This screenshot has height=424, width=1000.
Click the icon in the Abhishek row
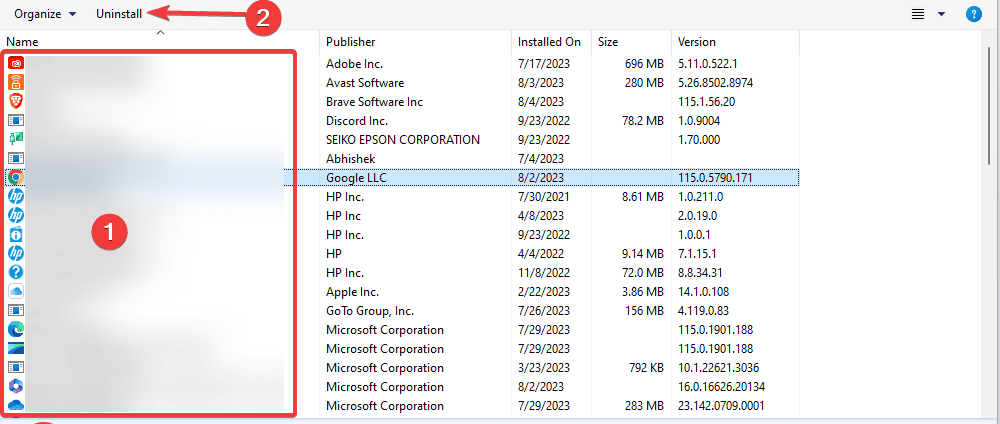pyautogui.click(x=16, y=157)
